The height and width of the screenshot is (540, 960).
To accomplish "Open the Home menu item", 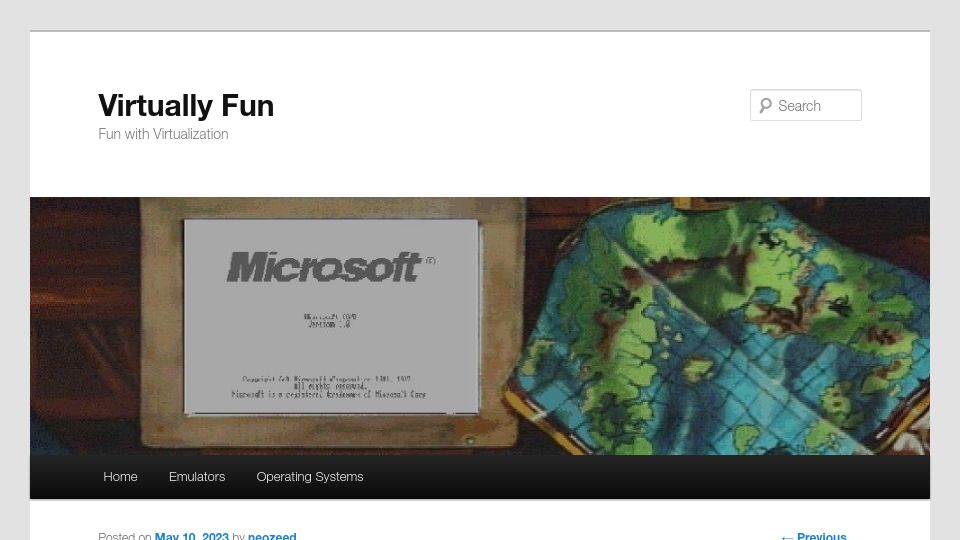I will pos(120,476).
